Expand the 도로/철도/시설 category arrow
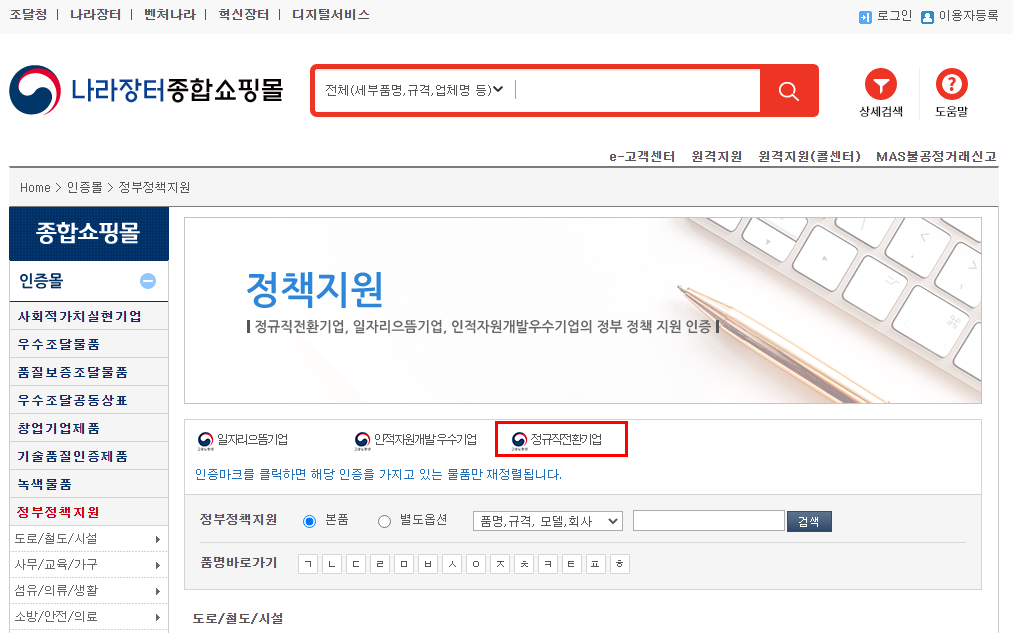This screenshot has height=633, width=1013. click(x=158, y=539)
